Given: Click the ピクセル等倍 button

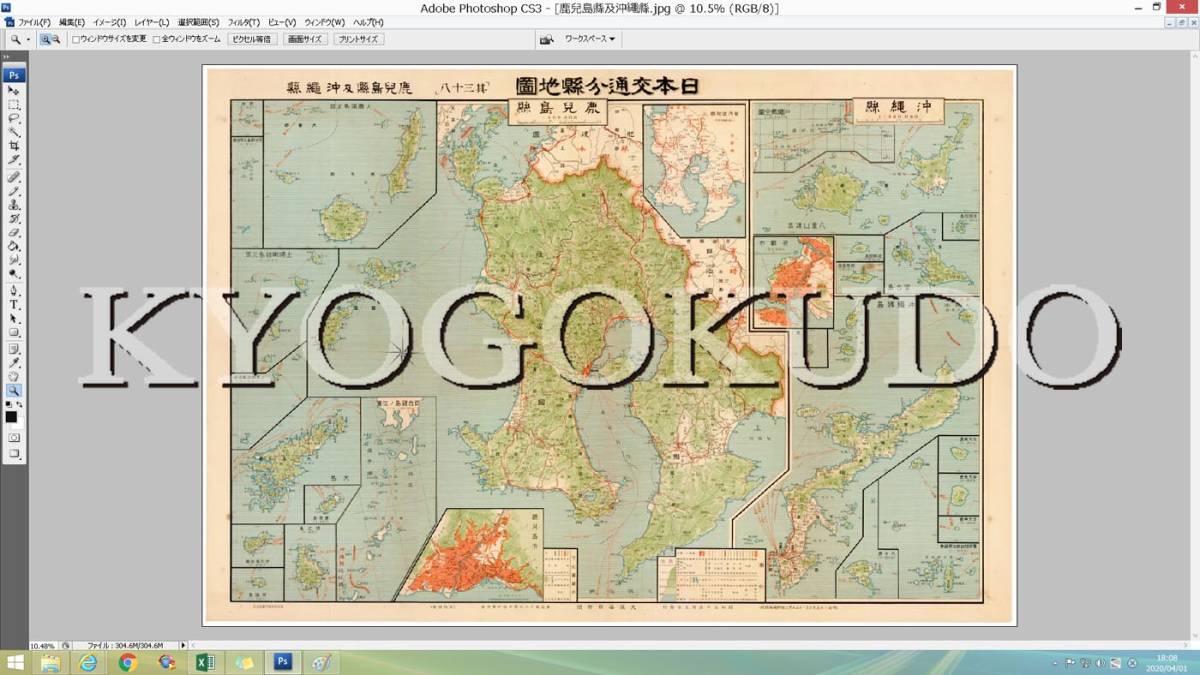Looking at the screenshot, I should 250,40.
